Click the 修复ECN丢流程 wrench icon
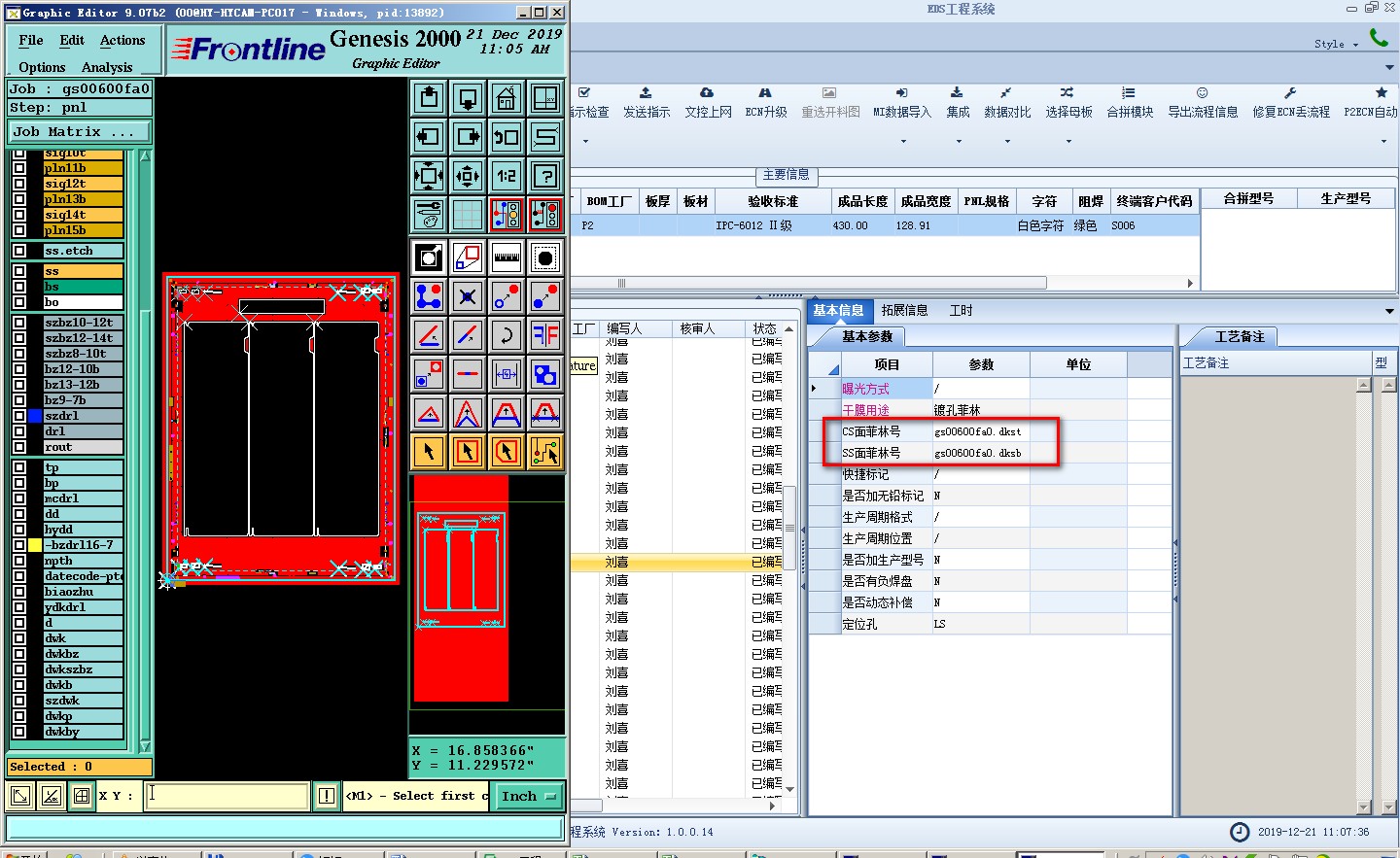Image resolution: width=1400 pixels, height=858 pixels. [1290, 92]
